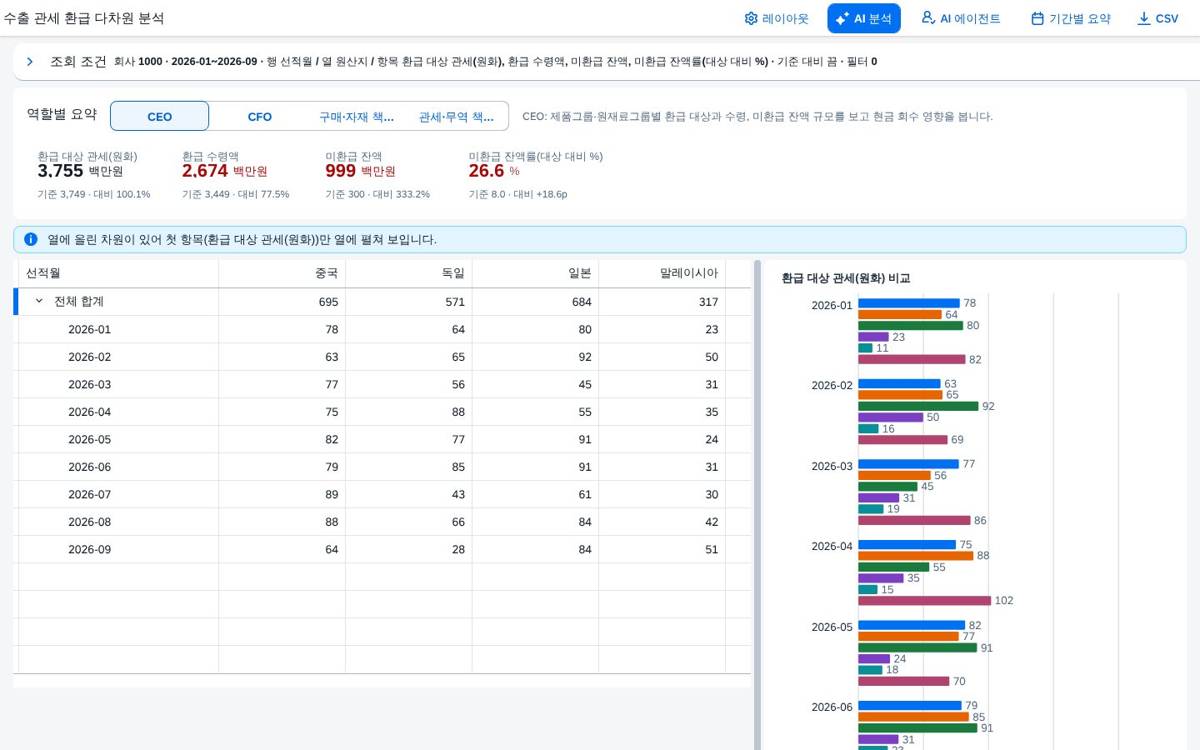This screenshot has width=1200, height=750.
Task: Click the 일본 column header
Action: click(x=535, y=273)
